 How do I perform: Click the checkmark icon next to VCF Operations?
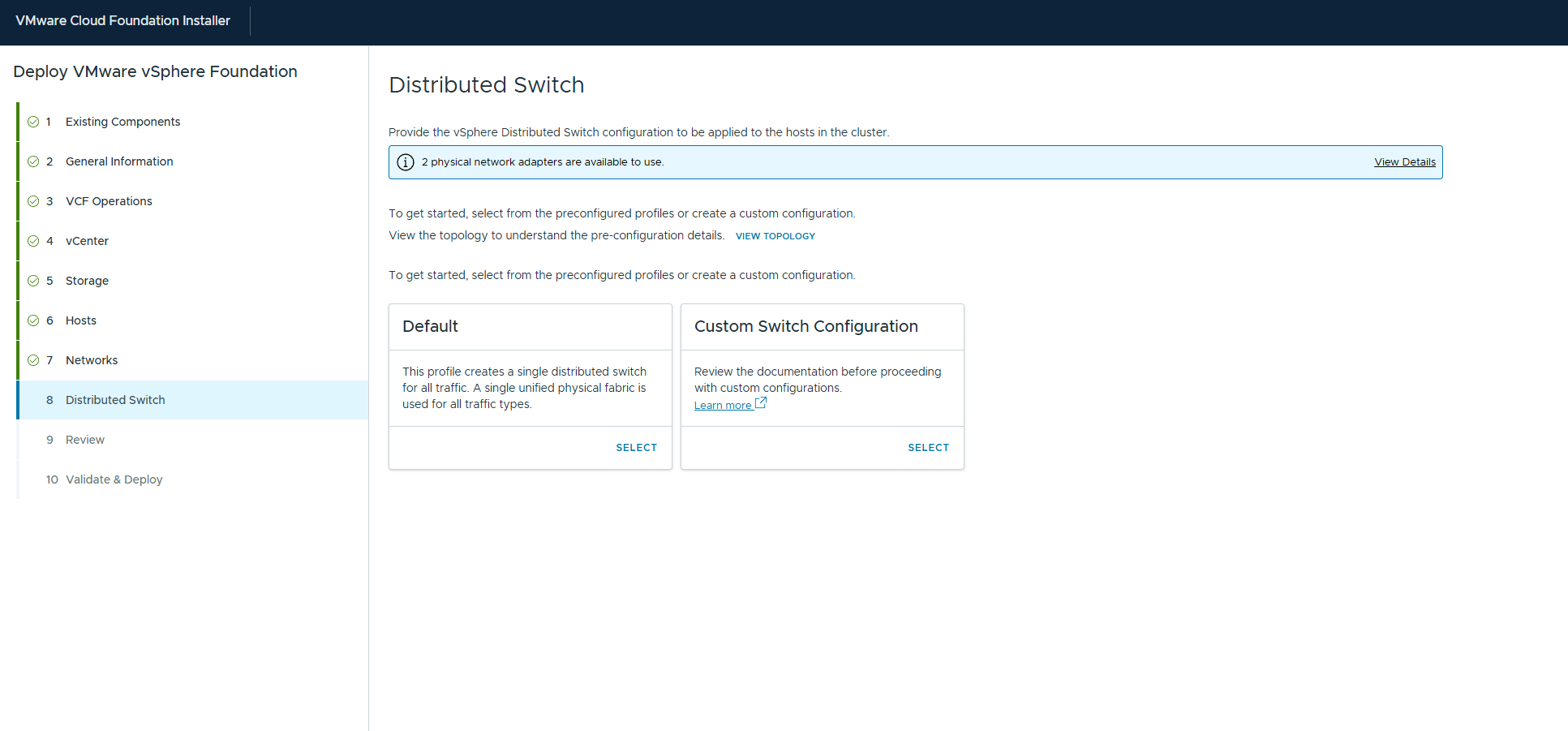coord(33,201)
